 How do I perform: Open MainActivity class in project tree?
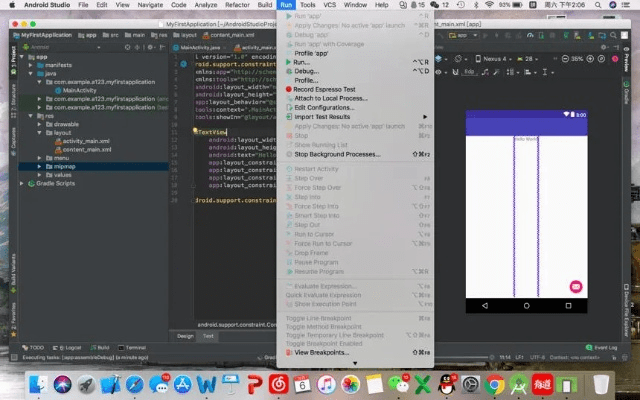click(84, 90)
